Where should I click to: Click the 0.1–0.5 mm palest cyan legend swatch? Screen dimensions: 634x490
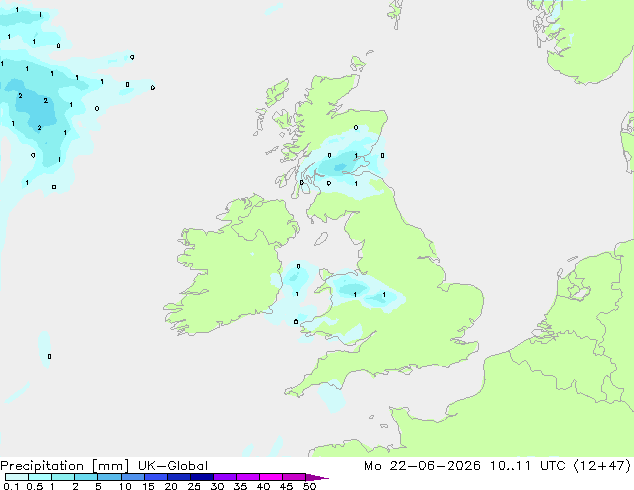click(x=17, y=477)
